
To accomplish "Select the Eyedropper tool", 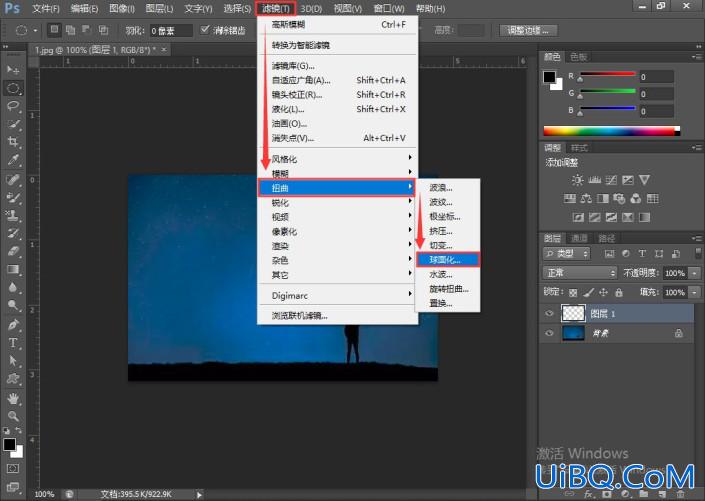I will tap(13, 160).
